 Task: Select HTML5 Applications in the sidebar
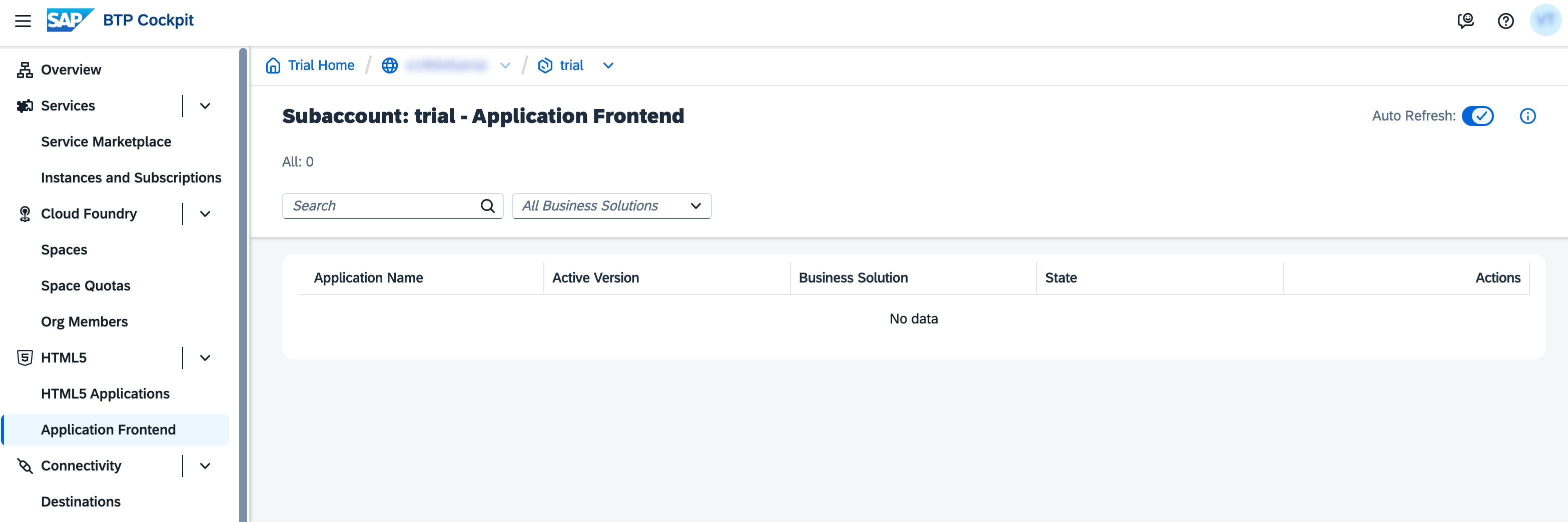pyautogui.click(x=105, y=393)
